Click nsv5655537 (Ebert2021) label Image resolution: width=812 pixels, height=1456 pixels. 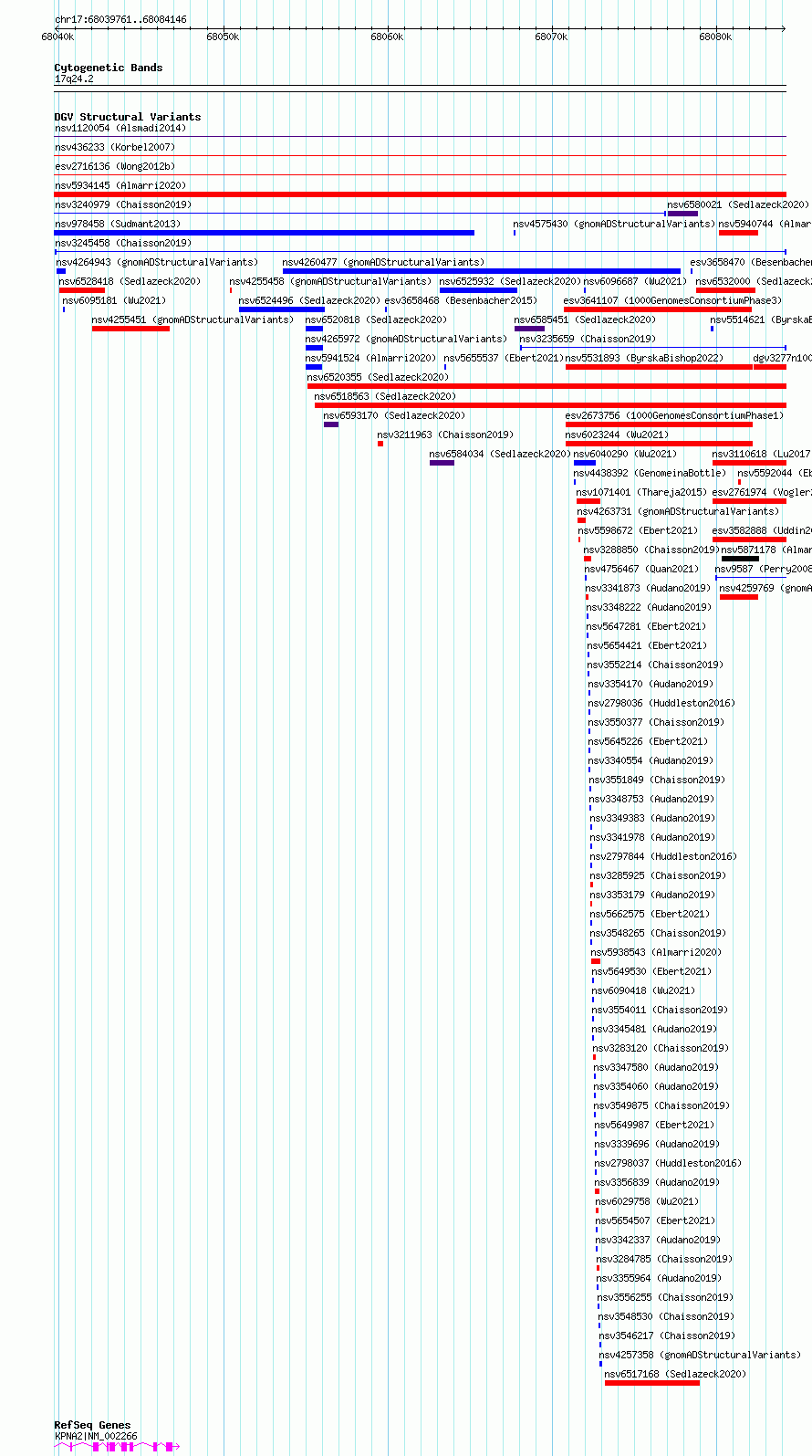(x=504, y=358)
